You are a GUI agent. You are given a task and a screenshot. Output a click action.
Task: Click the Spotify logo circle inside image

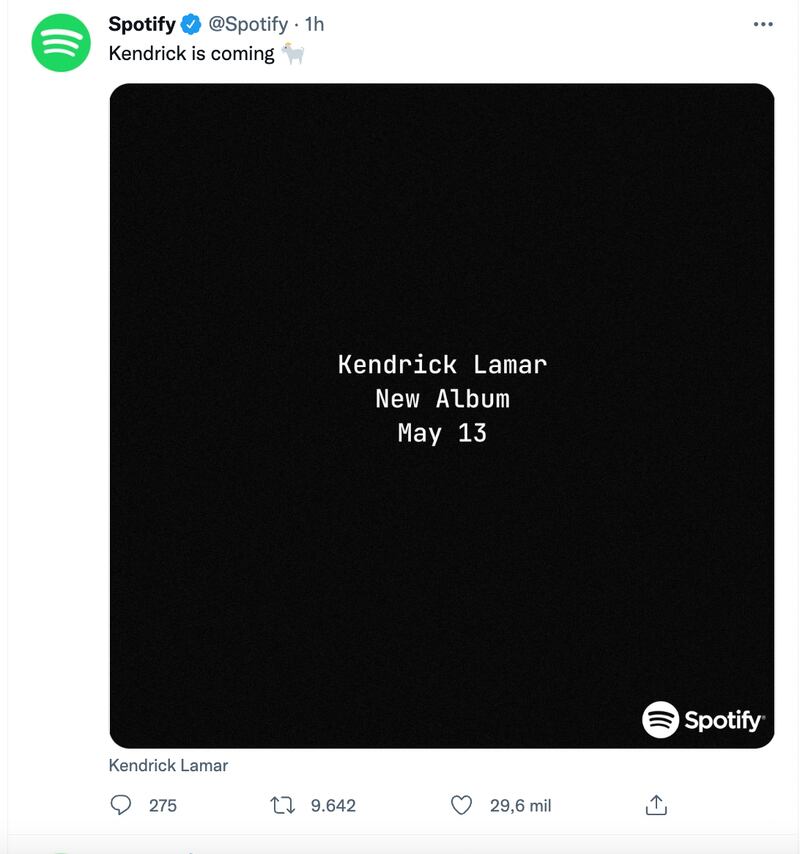660,719
